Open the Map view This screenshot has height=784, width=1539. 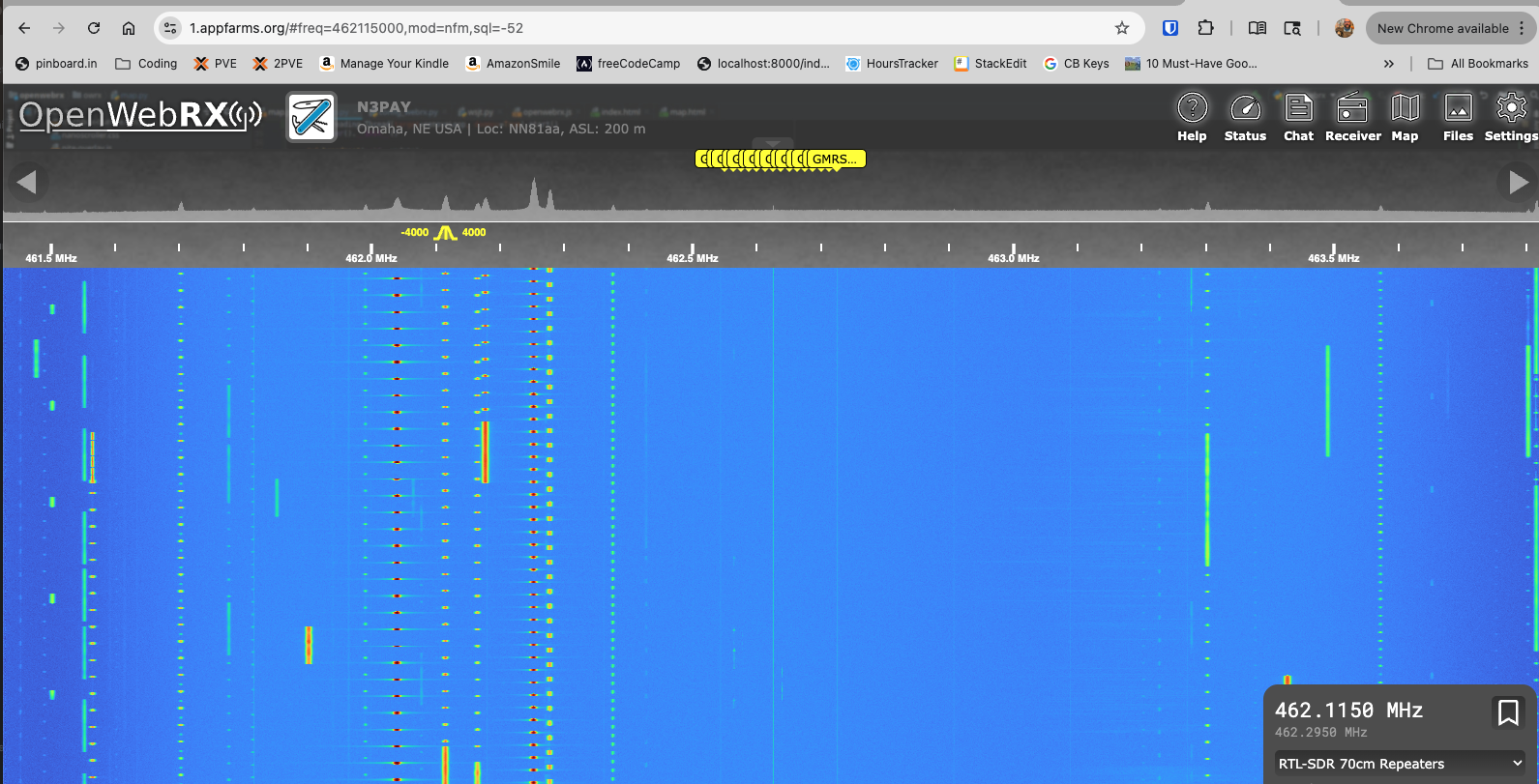coord(1405,117)
